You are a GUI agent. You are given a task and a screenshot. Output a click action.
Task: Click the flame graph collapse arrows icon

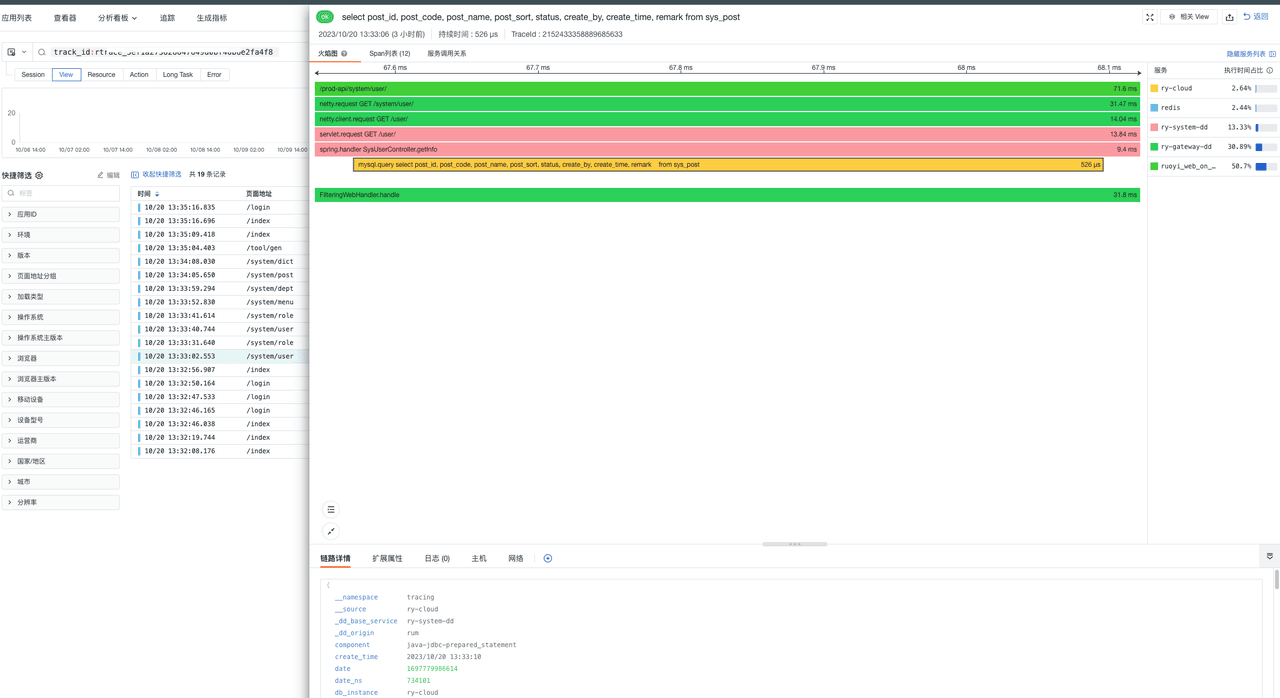coord(331,531)
